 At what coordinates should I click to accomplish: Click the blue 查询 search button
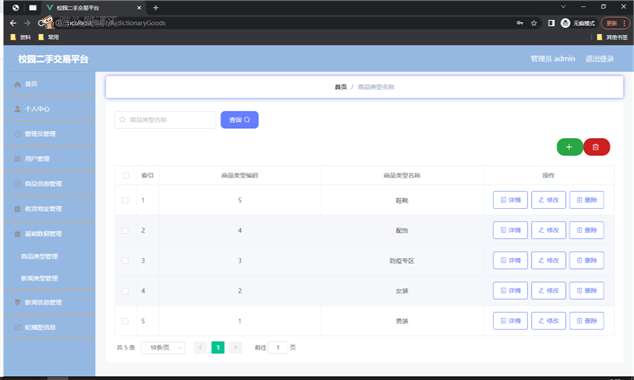pyautogui.click(x=239, y=120)
